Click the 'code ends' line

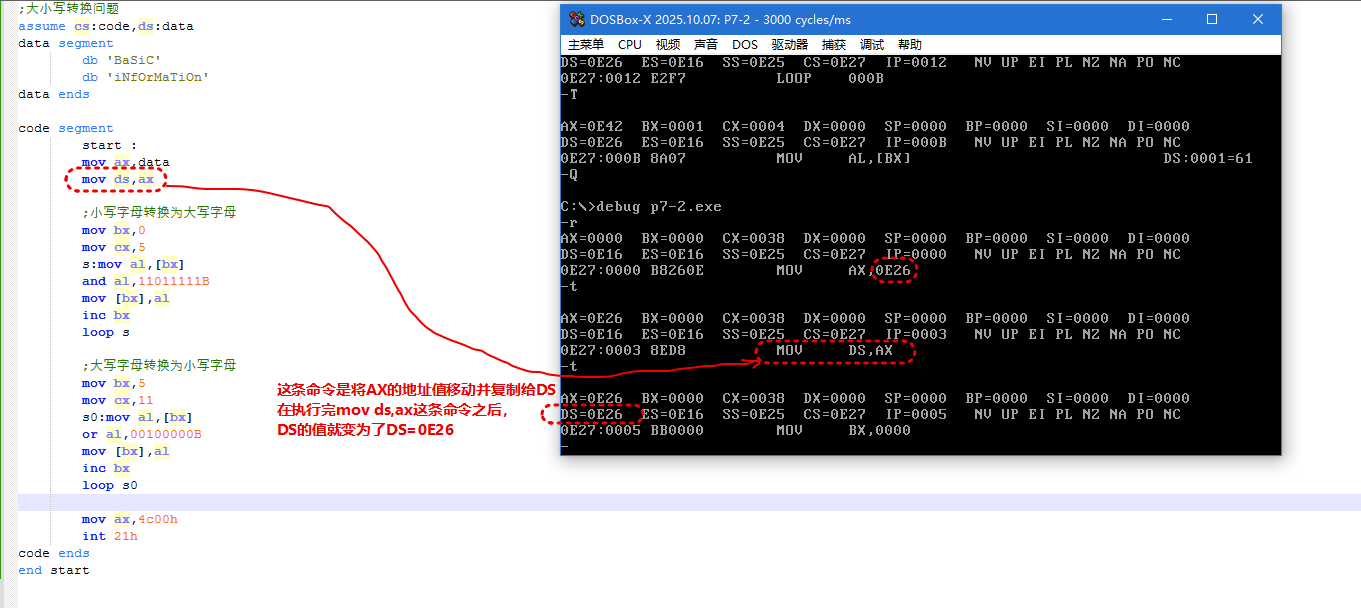click(x=54, y=553)
